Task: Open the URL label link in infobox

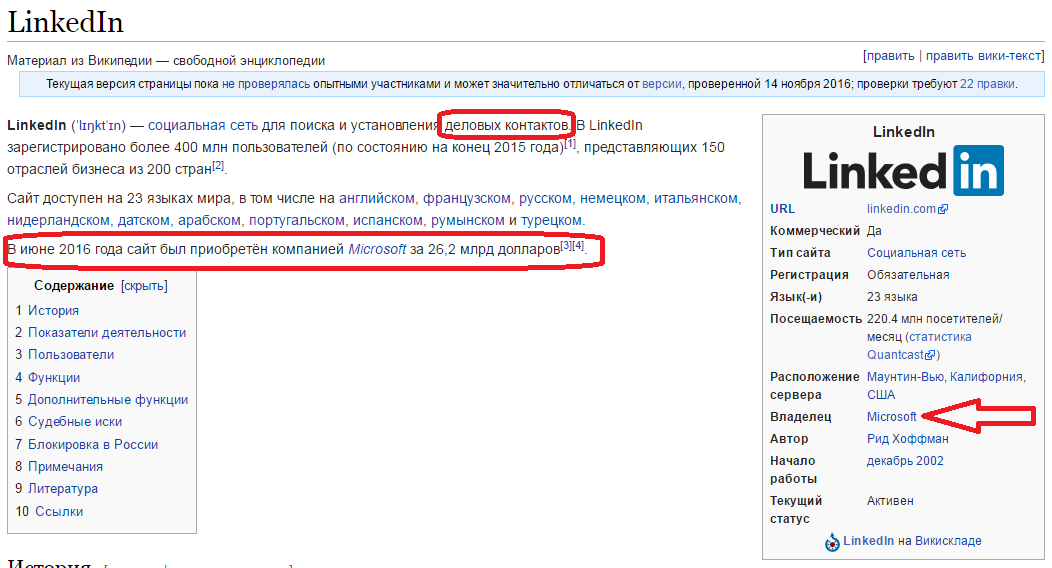Action: 782,209
